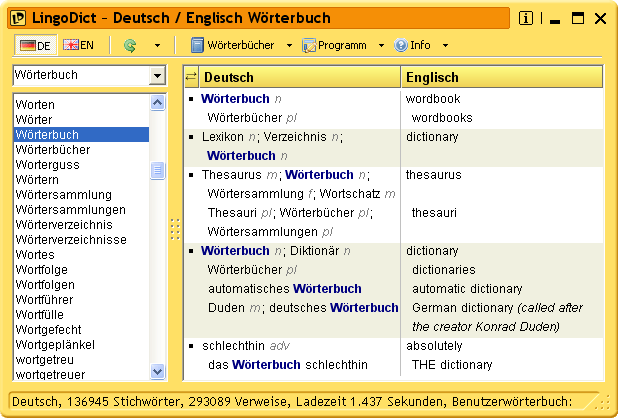The width and height of the screenshot is (619, 419).
Task: Click Wörtersammlung in Thesaurus entry
Action: 255,194
